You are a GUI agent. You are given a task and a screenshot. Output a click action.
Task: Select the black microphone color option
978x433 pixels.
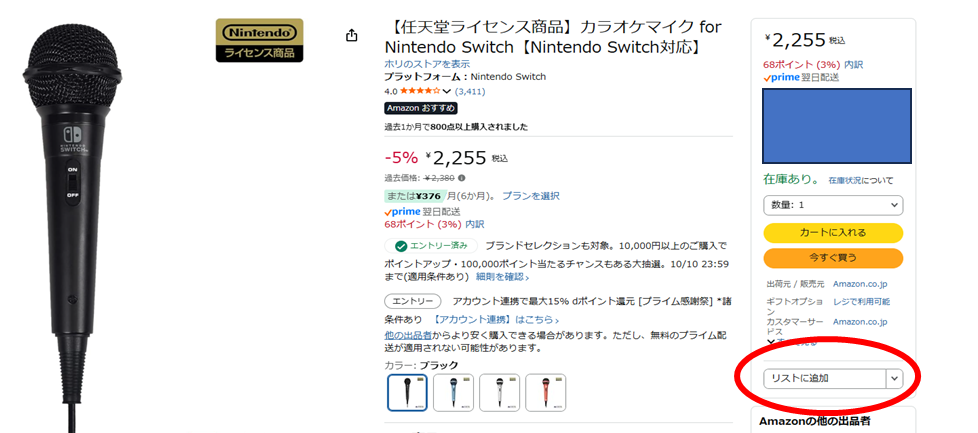[x=407, y=393]
